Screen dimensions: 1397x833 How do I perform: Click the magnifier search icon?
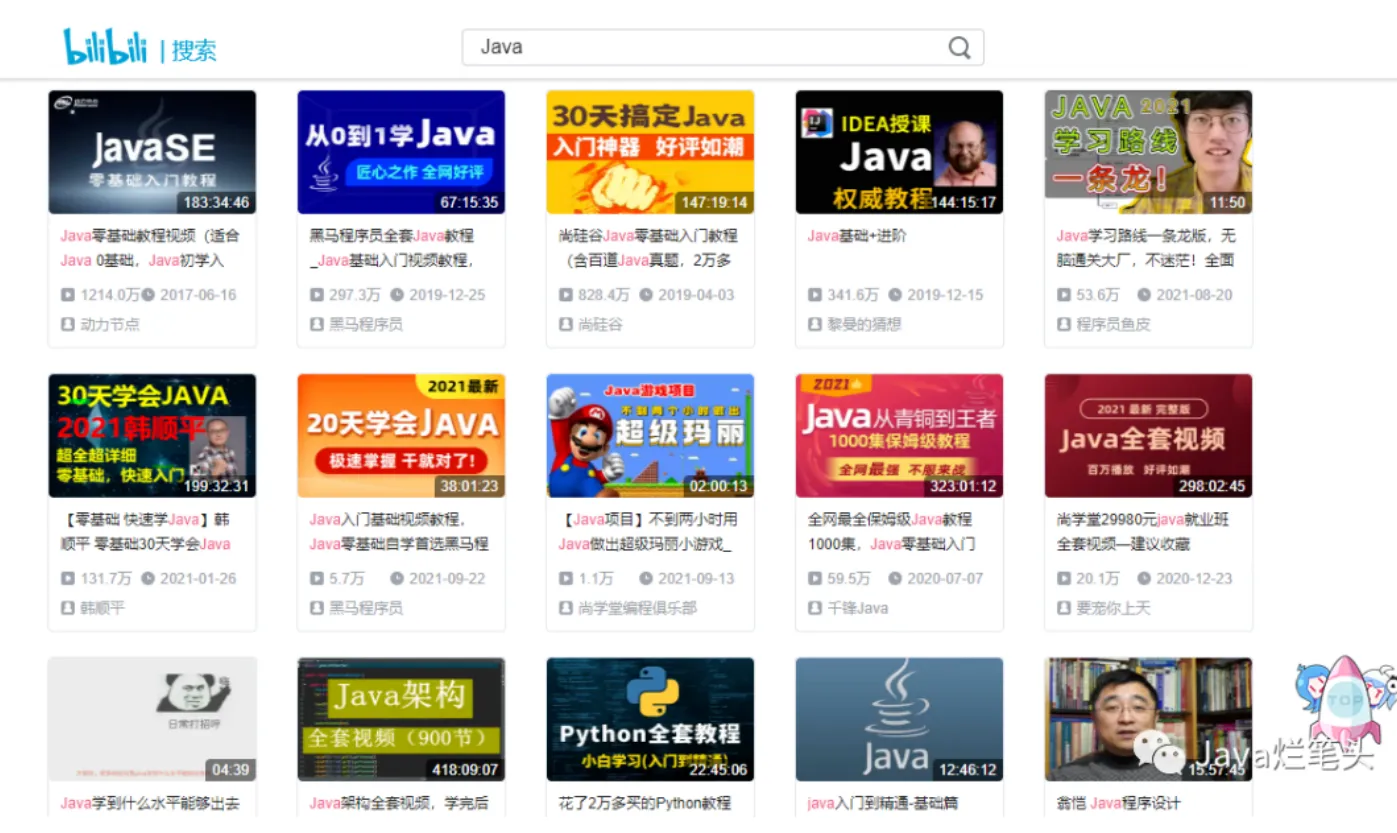[x=959, y=47]
